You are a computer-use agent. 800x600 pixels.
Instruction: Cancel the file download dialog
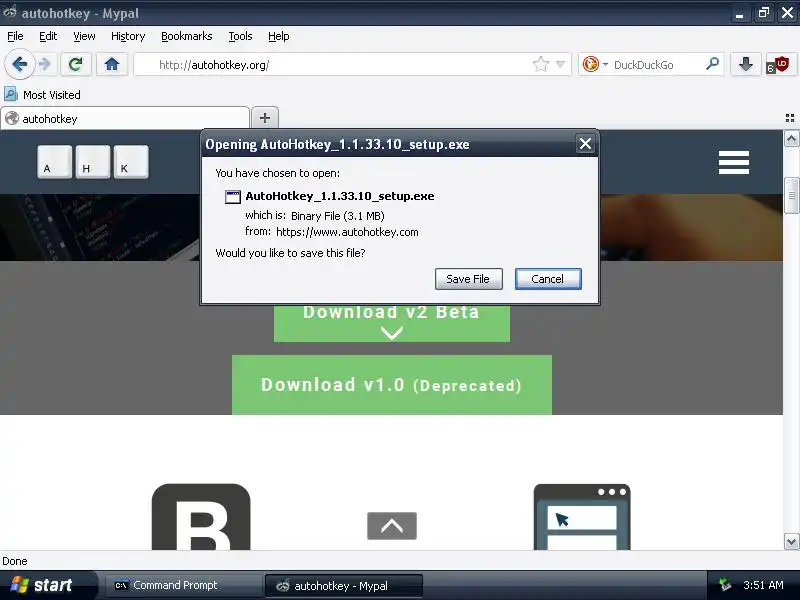click(548, 279)
